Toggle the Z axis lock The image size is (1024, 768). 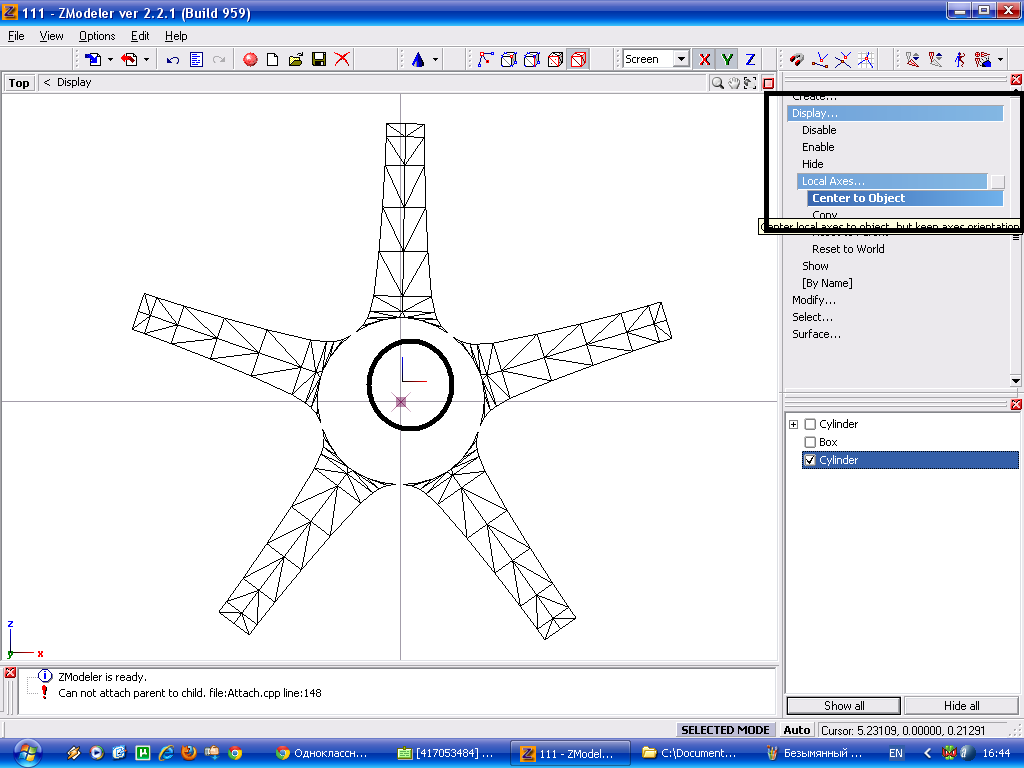[x=750, y=60]
